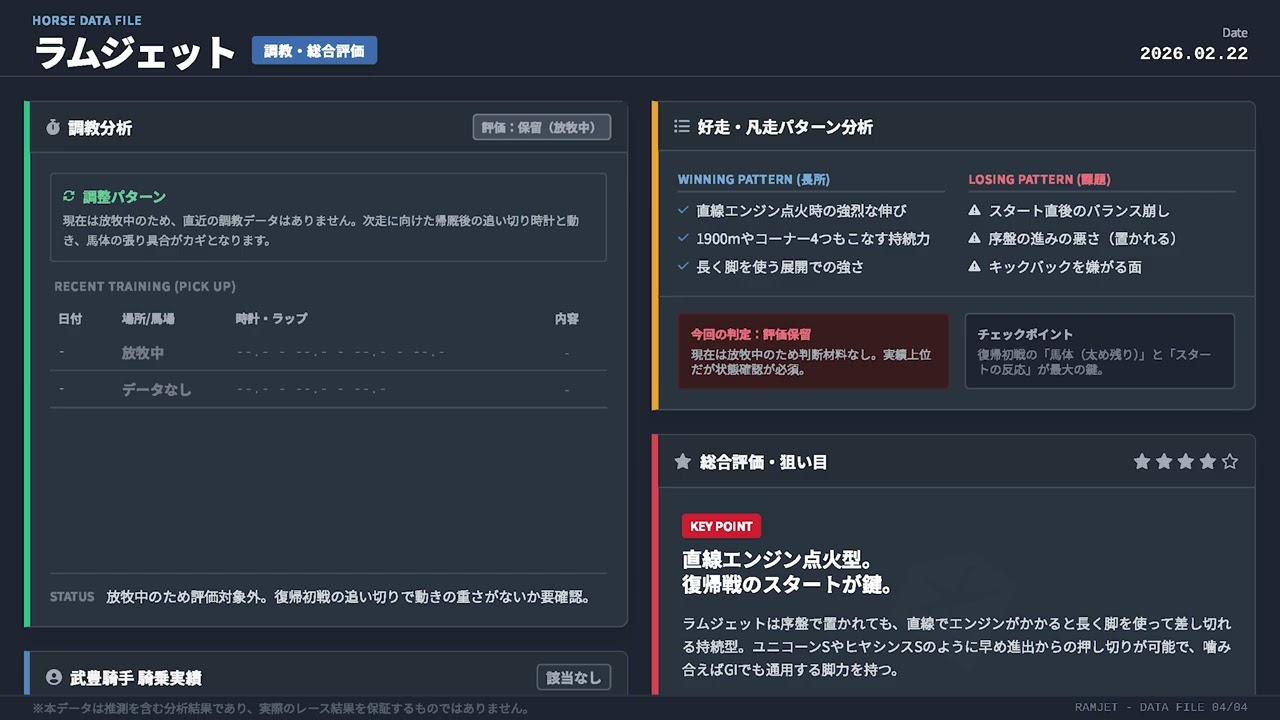Click the checkmark next to 長く脚を使う展開での強さ
The image size is (1280, 720).
(683, 267)
